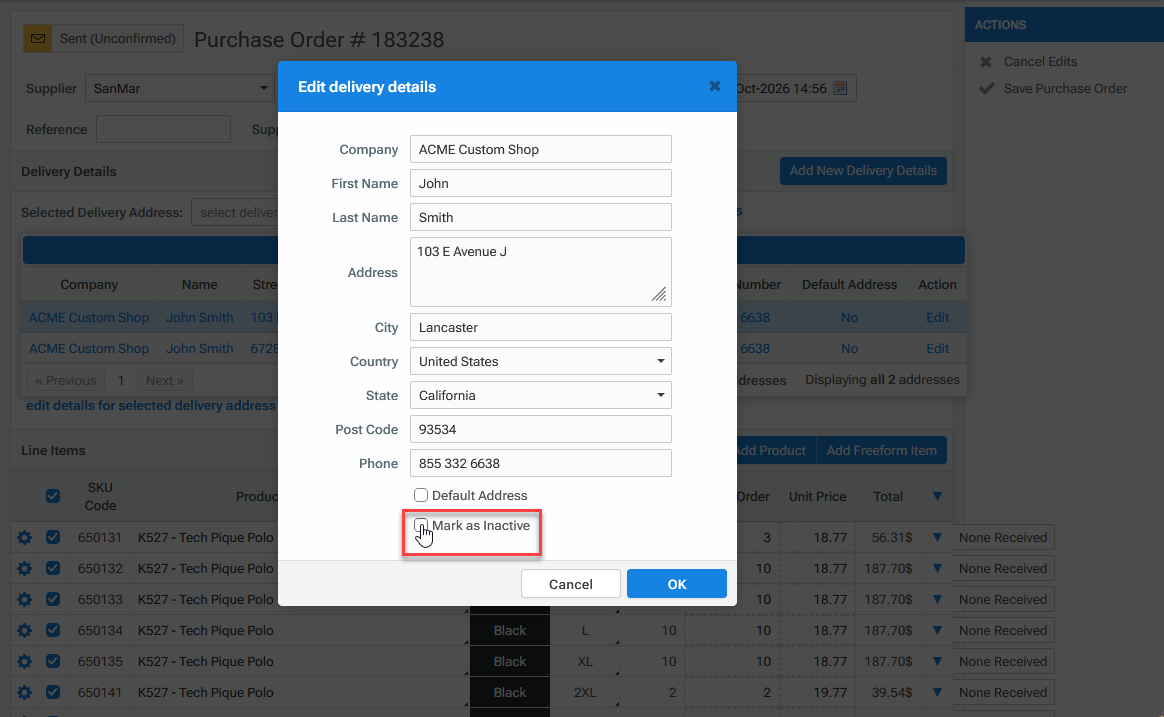Expand row arrow for 56.31$ total
The image size is (1164, 717).
click(x=937, y=537)
